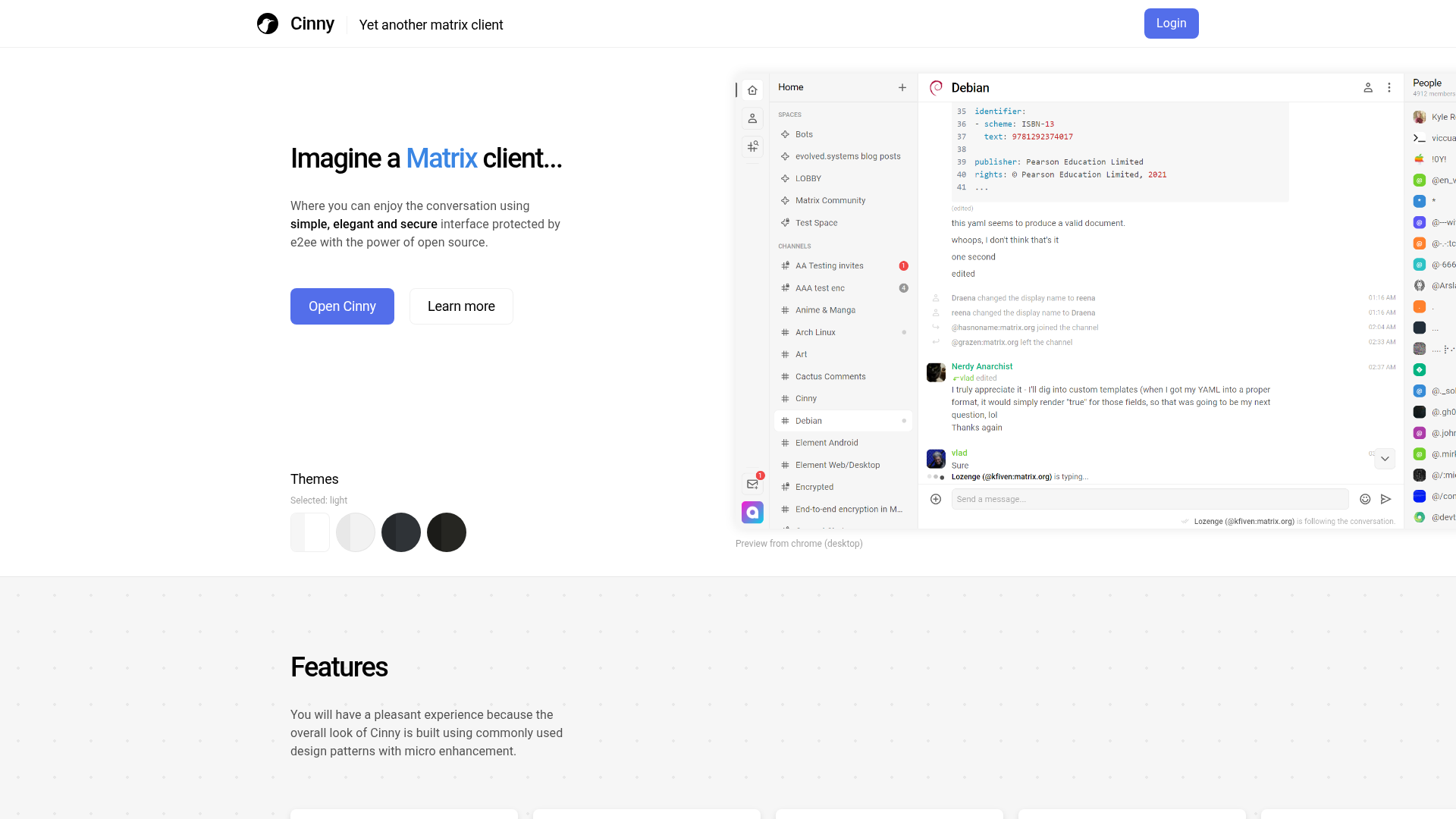Open direct messages person icon in sidebar
Viewport: 1456px width, 819px height.
click(x=752, y=118)
